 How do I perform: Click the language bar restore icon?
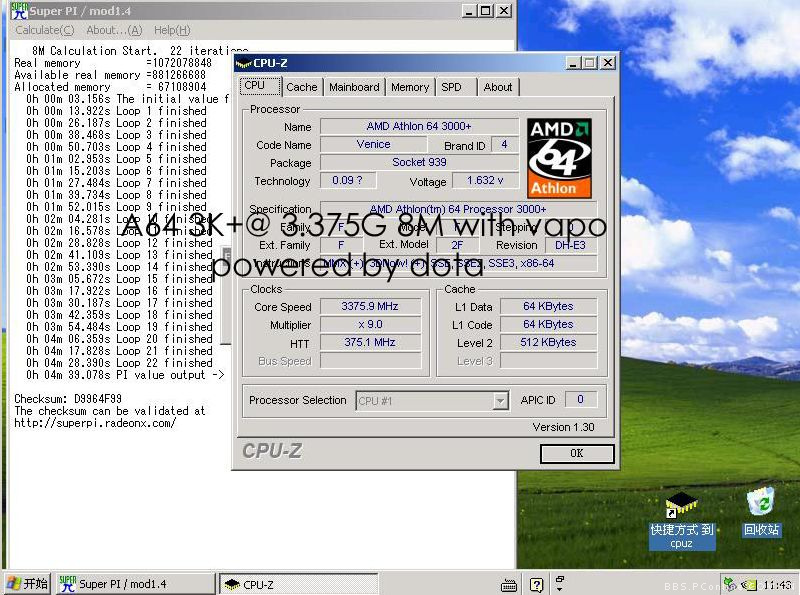560,579
